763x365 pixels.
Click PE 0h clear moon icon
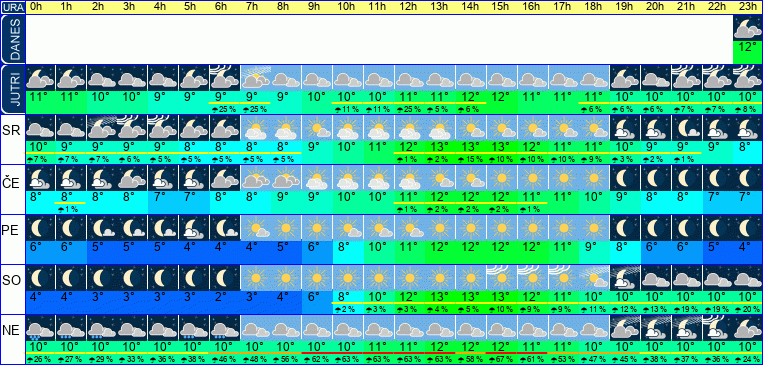point(40,227)
